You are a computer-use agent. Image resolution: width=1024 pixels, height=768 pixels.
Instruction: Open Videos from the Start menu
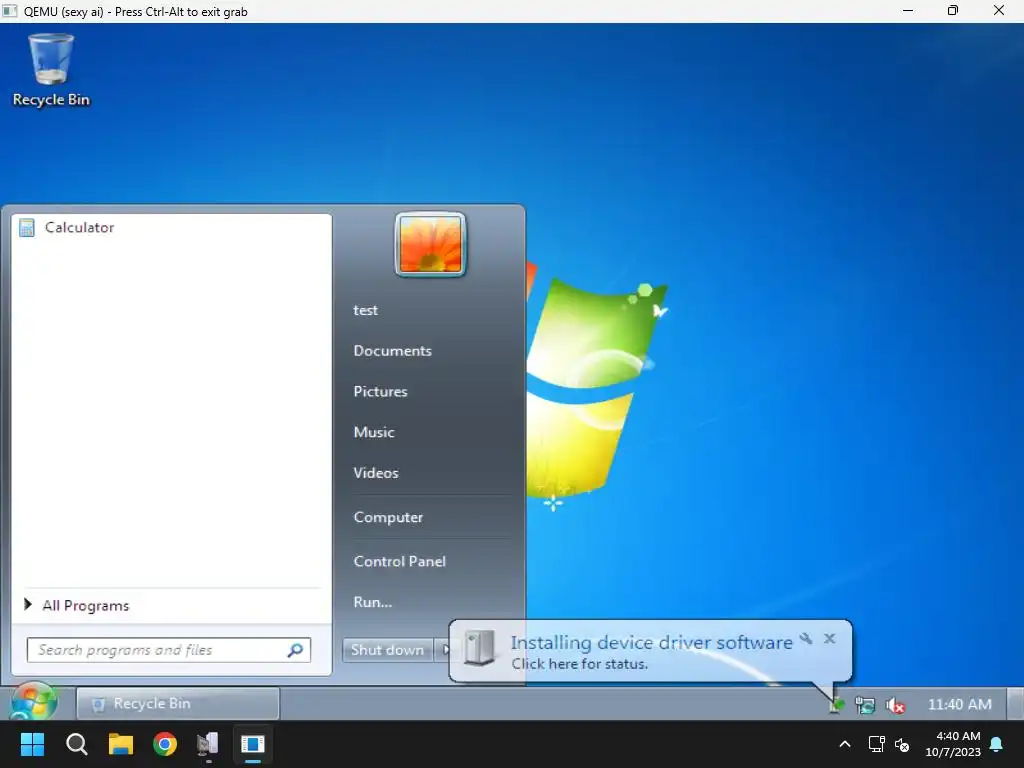coord(376,473)
